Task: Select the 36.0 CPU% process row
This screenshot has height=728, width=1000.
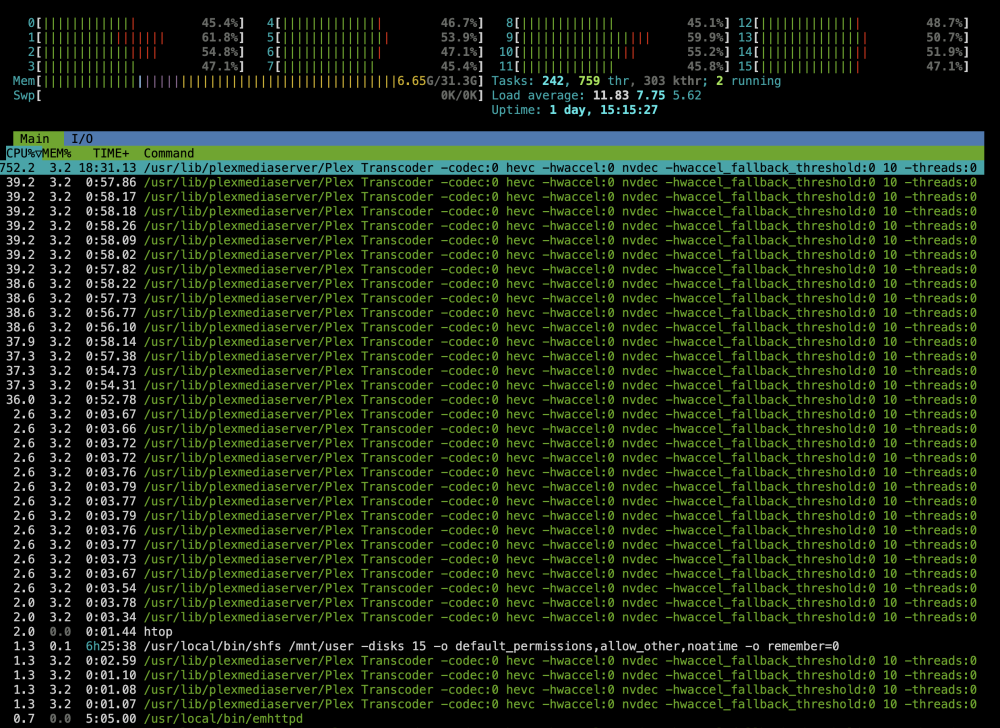Action: (x=492, y=400)
